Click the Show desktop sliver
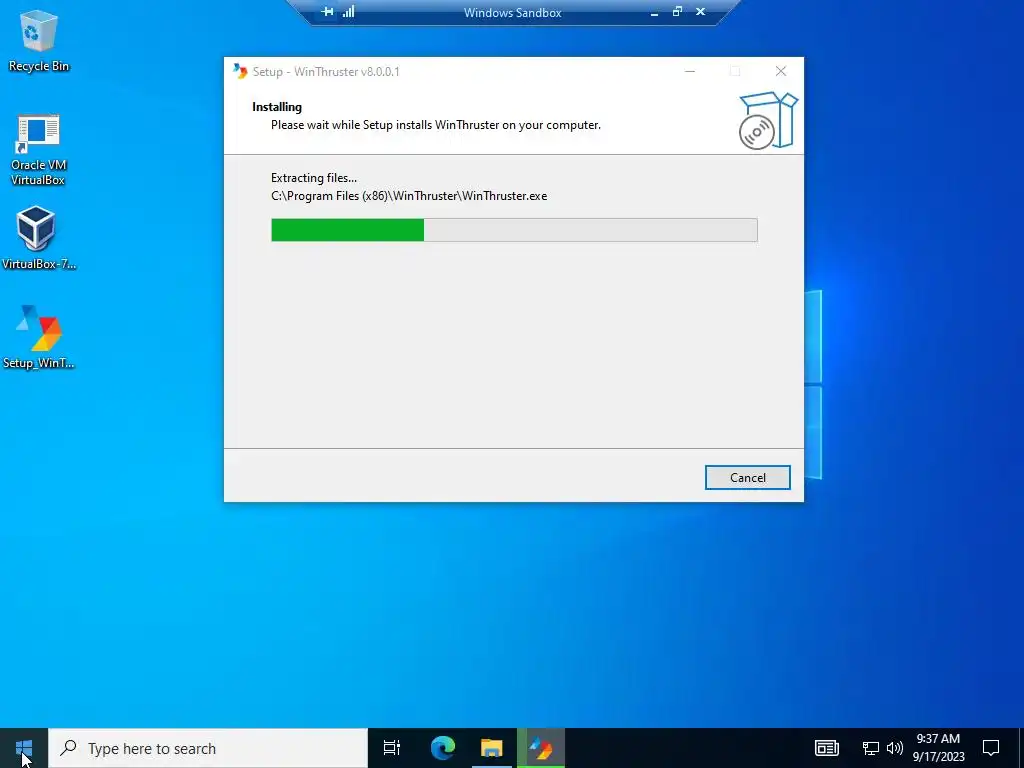This screenshot has width=1024, height=768. point(1021,748)
